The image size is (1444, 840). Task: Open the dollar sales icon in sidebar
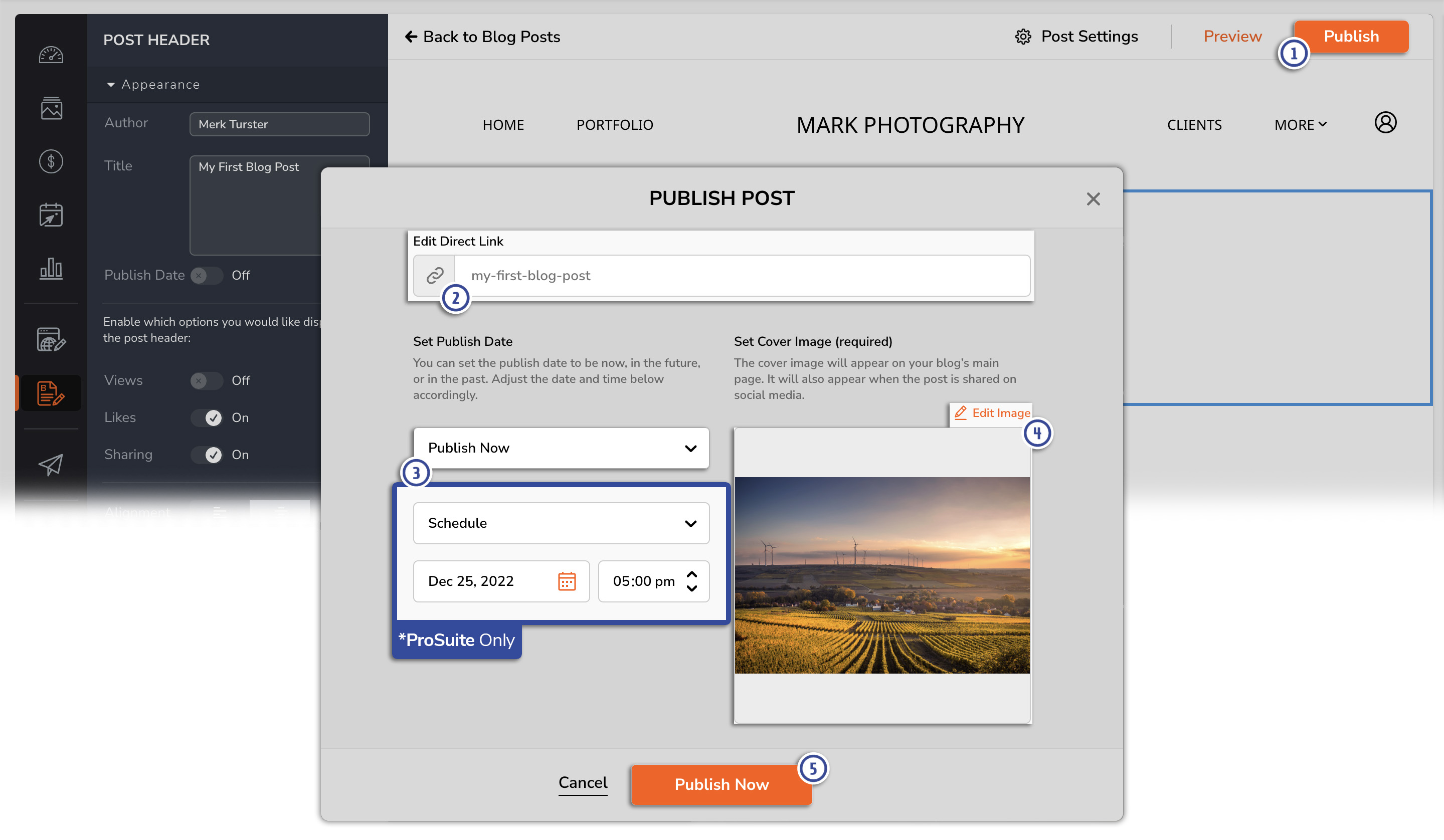(x=51, y=161)
